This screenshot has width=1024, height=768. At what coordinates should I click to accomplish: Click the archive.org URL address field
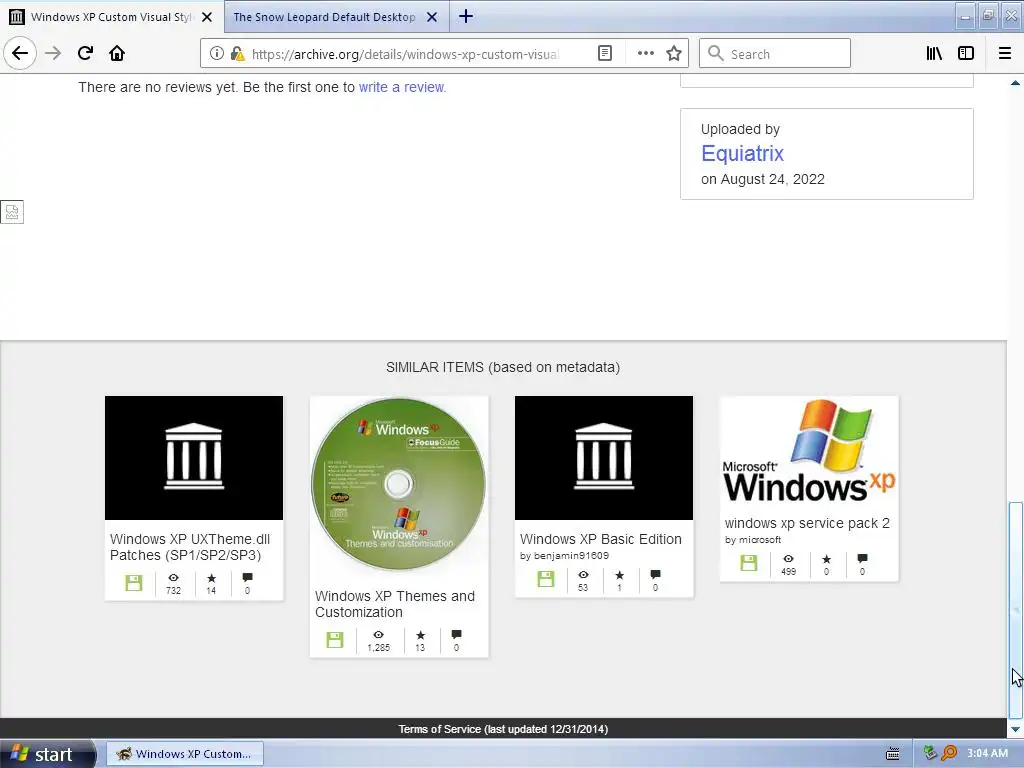tap(406, 54)
